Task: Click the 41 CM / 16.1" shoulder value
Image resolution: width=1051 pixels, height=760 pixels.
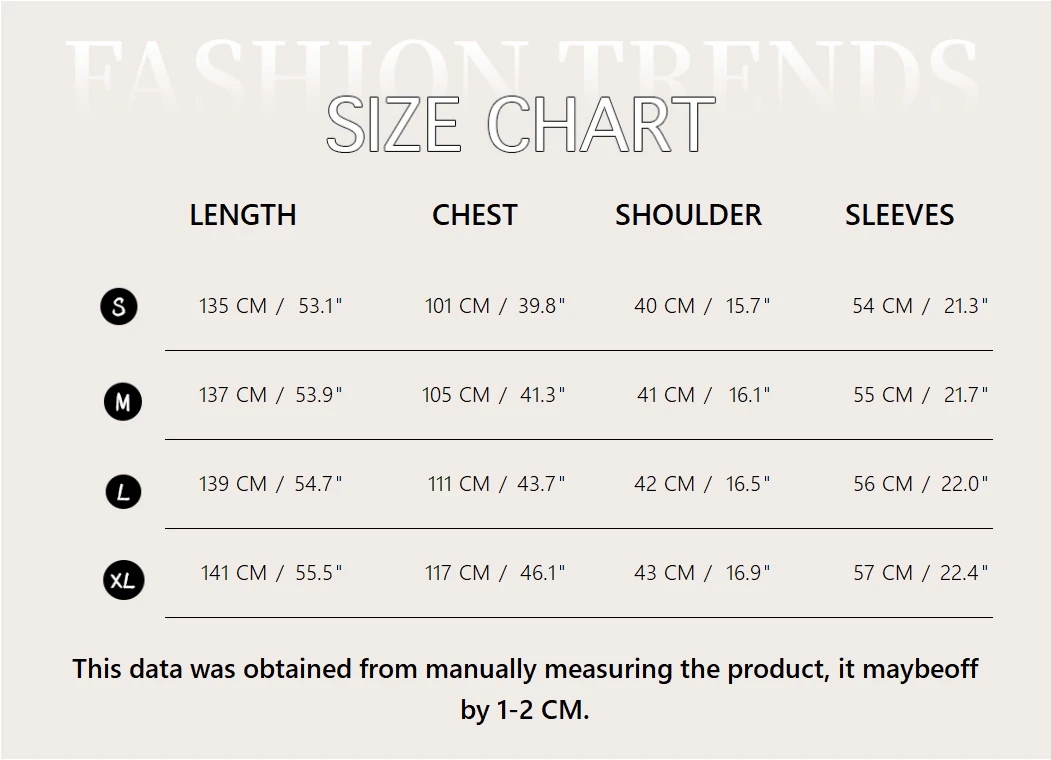Action: (x=703, y=395)
